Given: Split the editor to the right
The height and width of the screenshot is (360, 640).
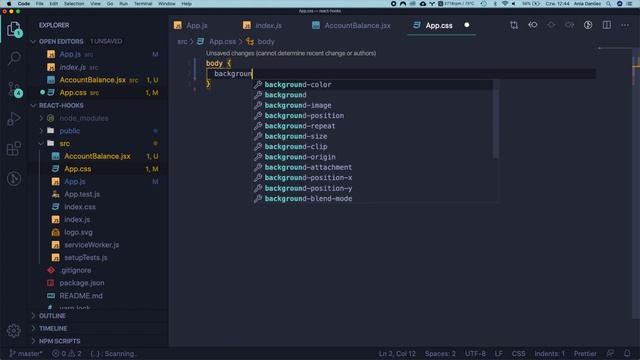Looking at the screenshot, I should [607, 25].
